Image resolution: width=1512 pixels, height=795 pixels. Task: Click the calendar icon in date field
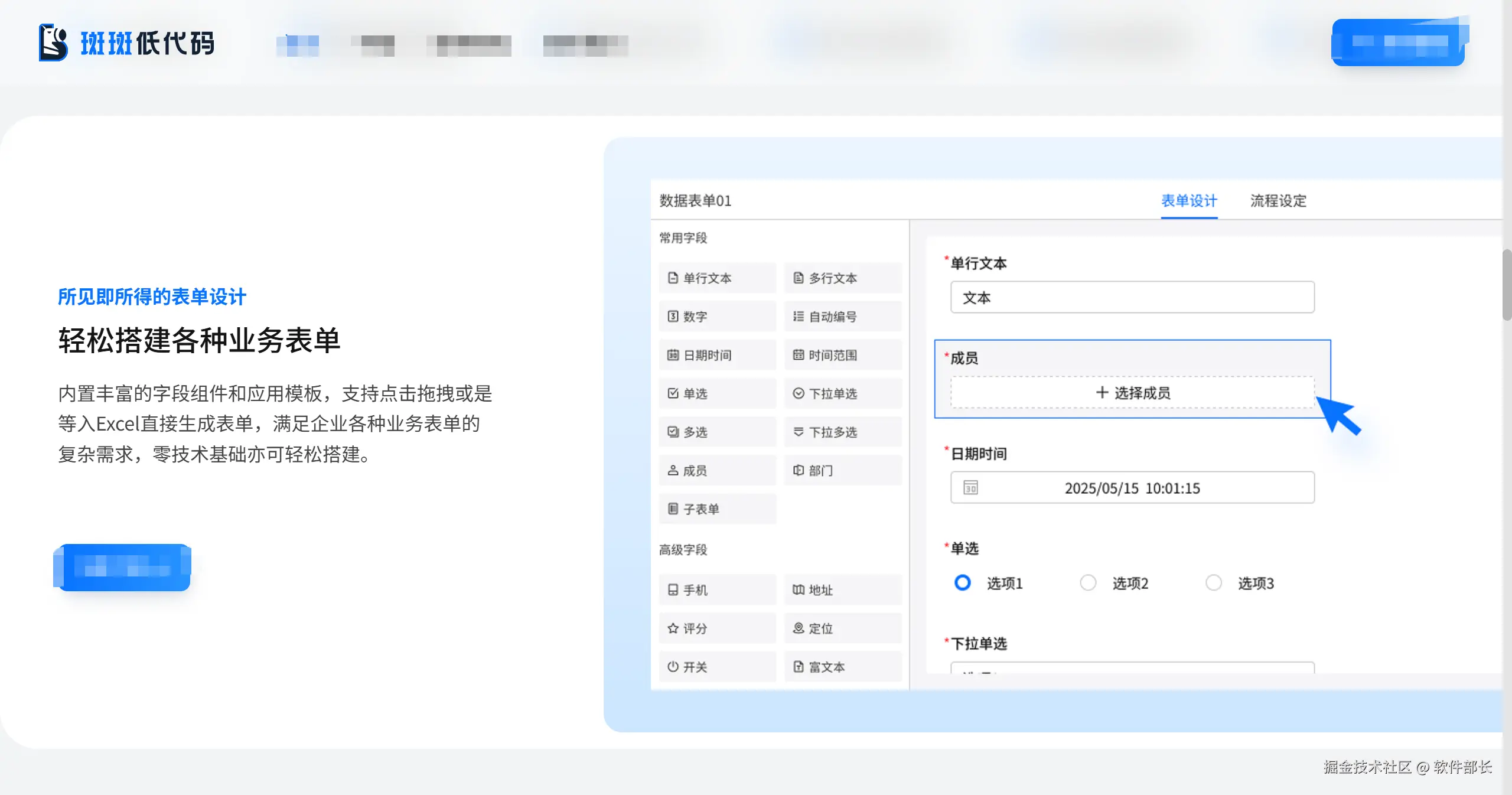coord(970,488)
